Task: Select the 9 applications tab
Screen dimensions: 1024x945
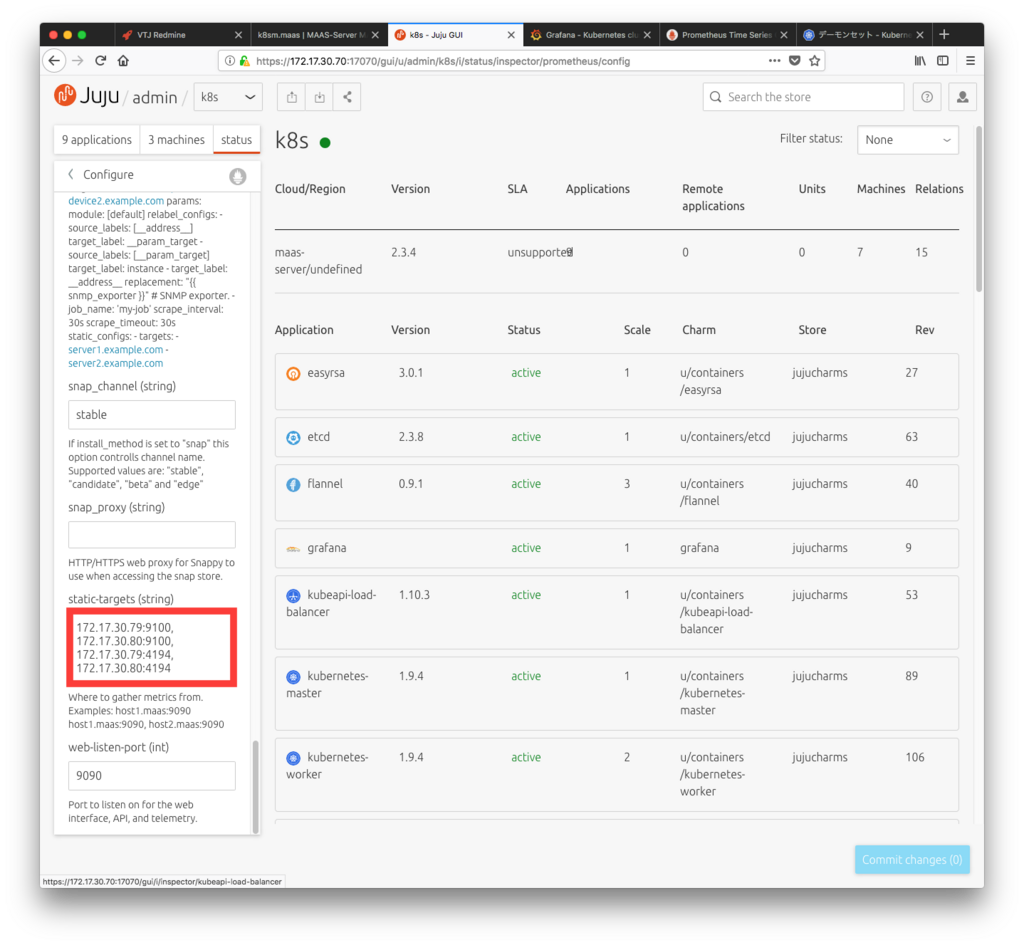Action: pyautogui.click(x=97, y=140)
